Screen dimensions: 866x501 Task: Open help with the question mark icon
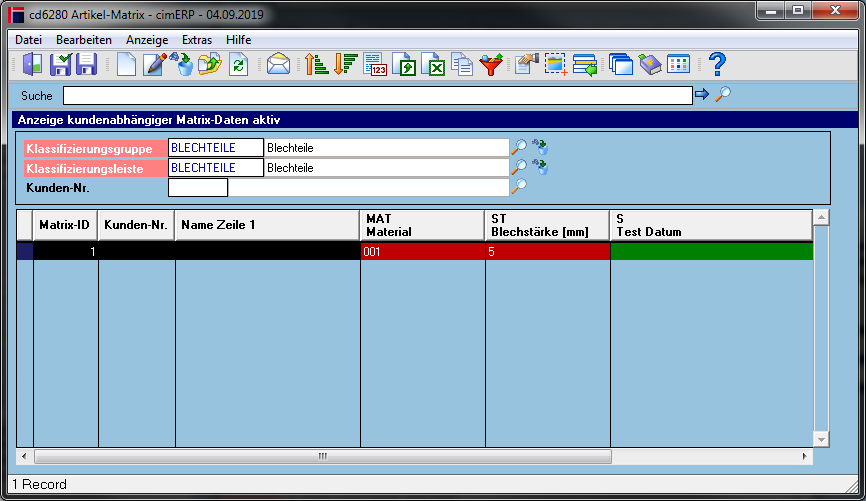pyautogui.click(x=717, y=65)
